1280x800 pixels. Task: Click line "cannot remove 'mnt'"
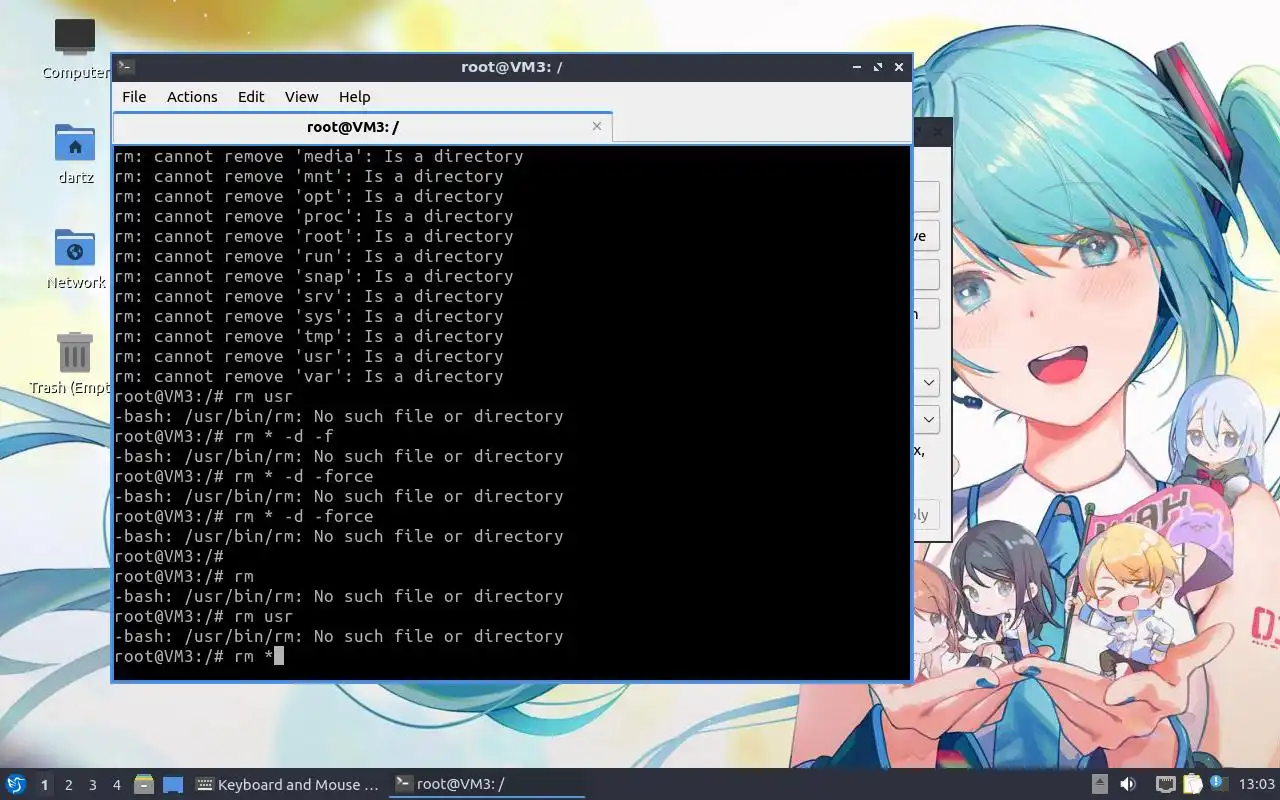(309, 176)
